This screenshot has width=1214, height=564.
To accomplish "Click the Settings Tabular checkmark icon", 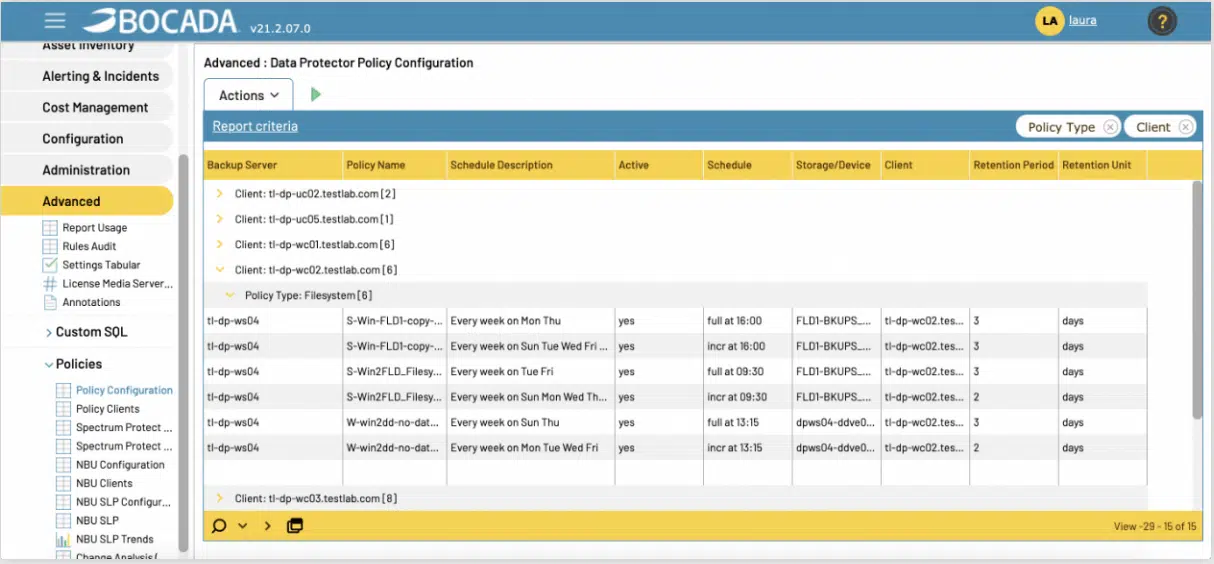I will tap(50, 265).
